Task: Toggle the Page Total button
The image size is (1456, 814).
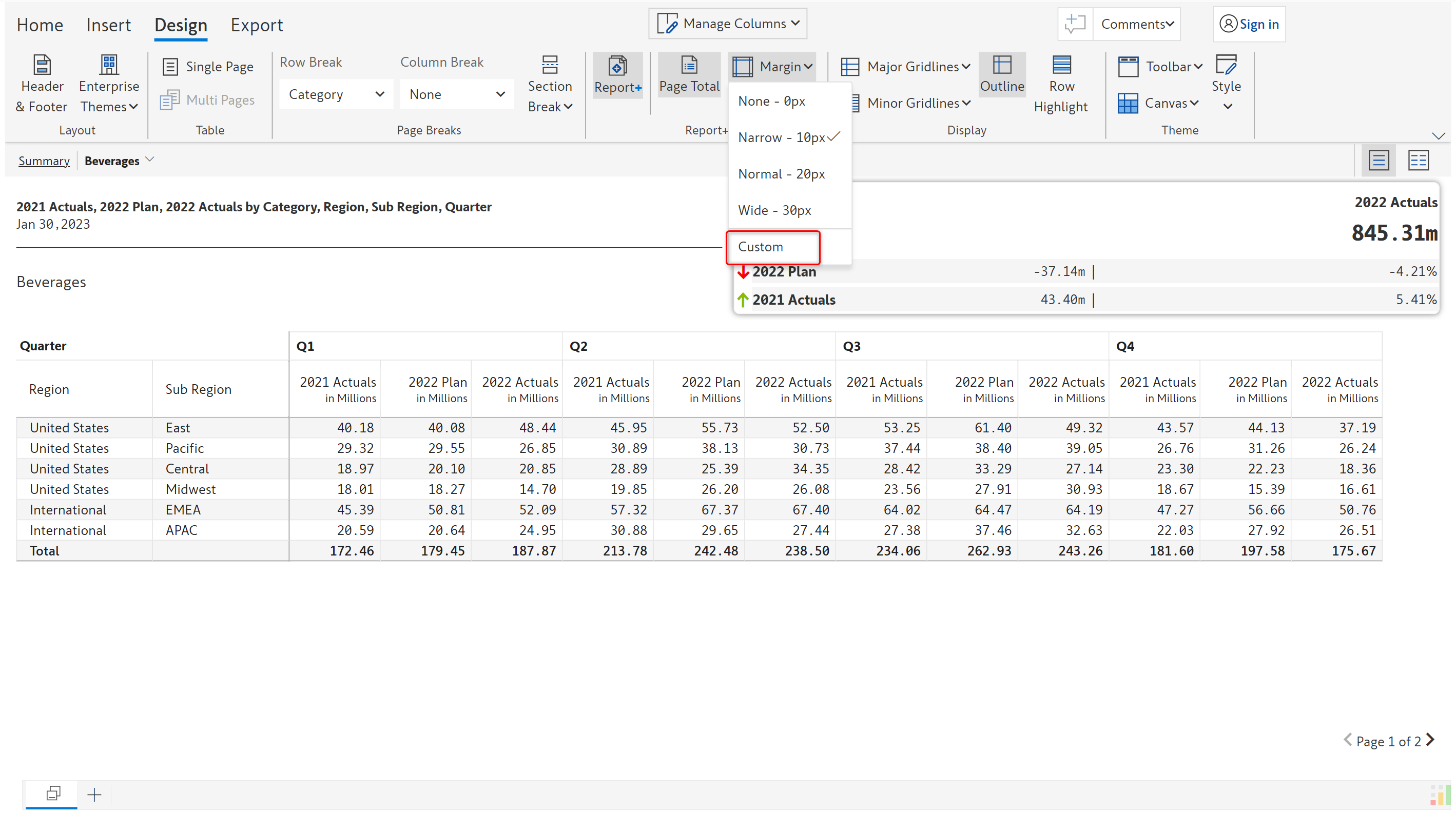Action: pos(689,74)
